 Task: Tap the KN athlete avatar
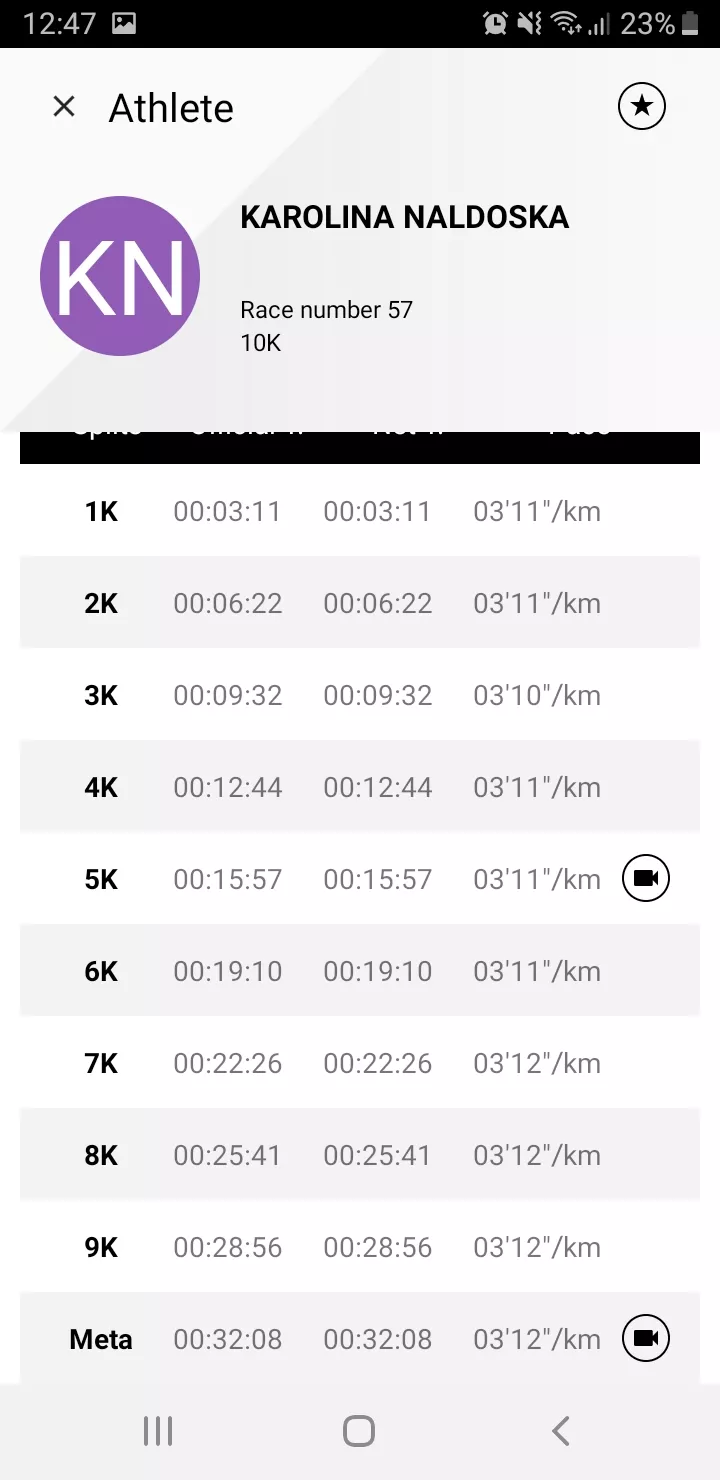coord(120,276)
